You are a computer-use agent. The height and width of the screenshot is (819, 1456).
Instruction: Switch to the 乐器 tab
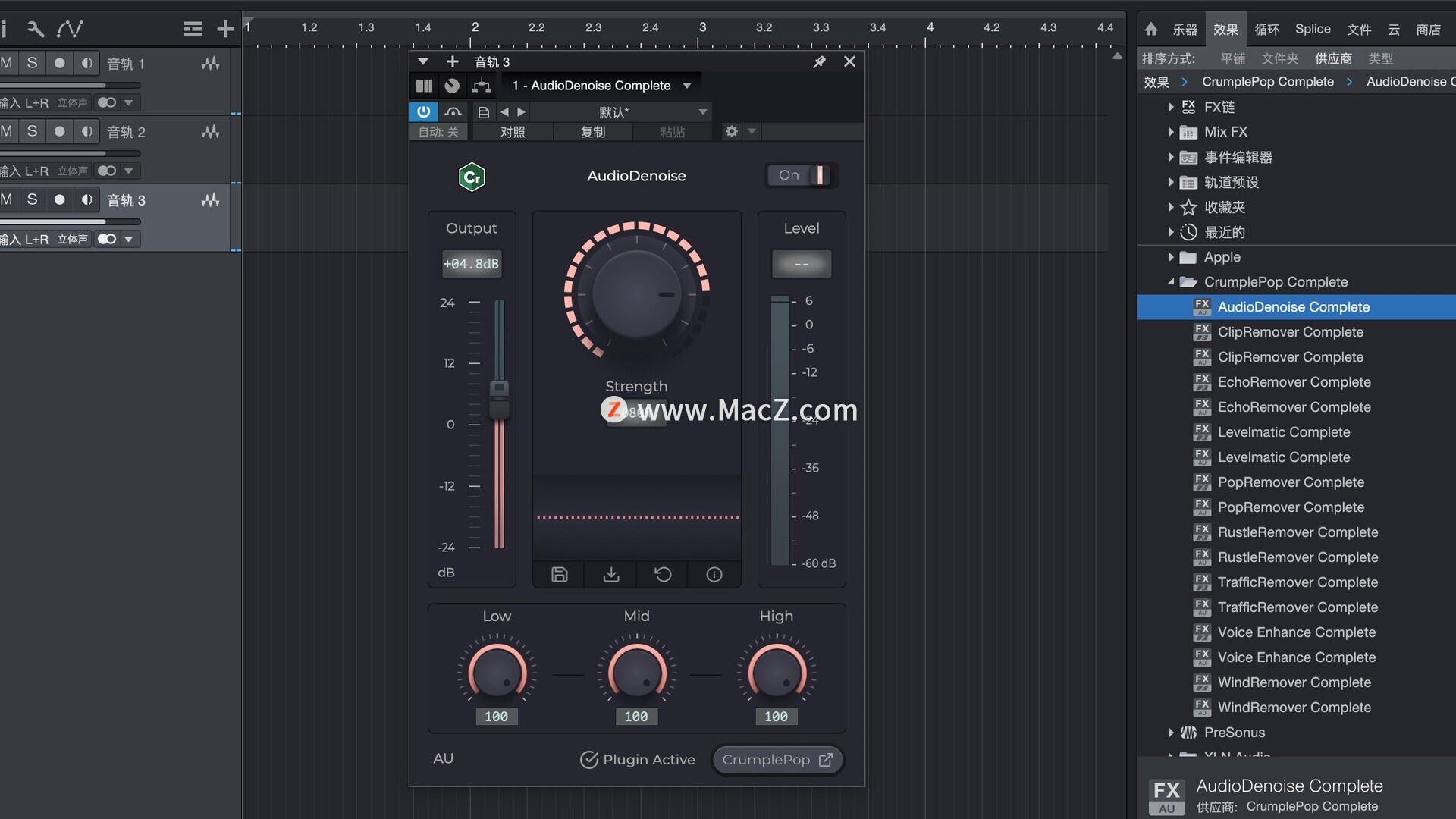click(x=1185, y=30)
